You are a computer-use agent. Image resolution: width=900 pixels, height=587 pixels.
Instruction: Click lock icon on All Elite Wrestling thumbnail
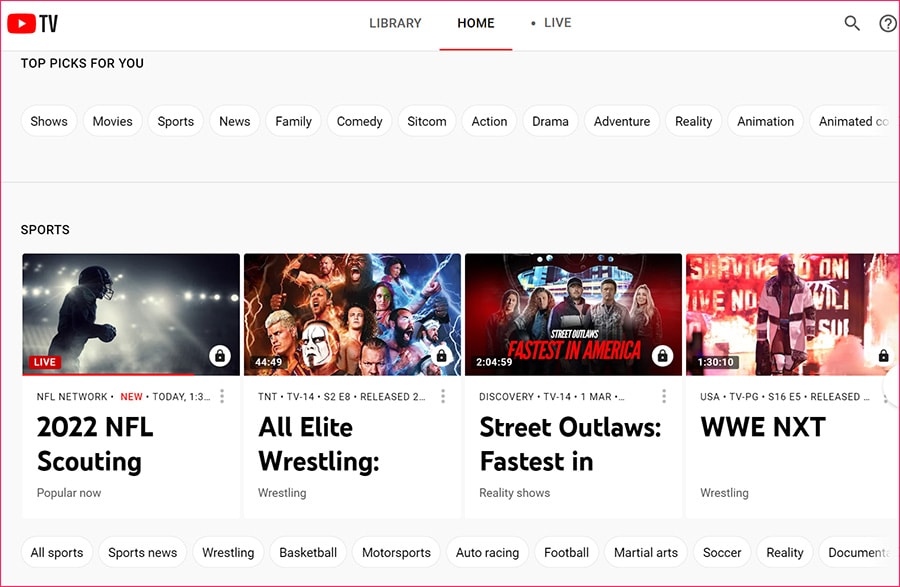tap(441, 356)
